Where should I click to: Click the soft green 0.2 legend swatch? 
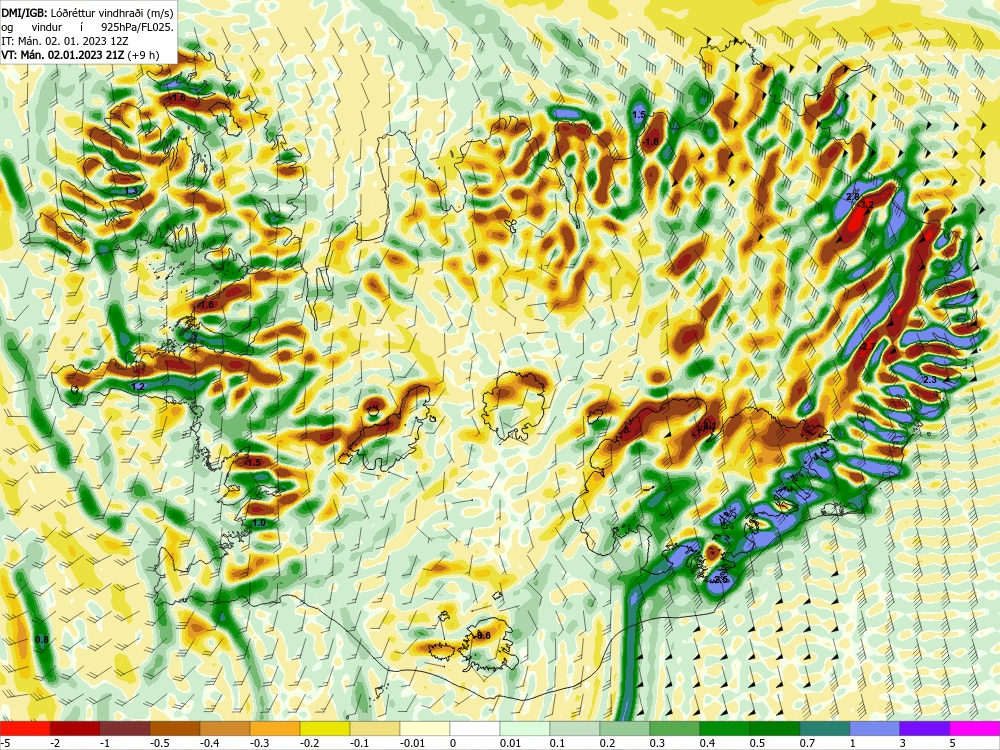pyautogui.click(x=625, y=728)
